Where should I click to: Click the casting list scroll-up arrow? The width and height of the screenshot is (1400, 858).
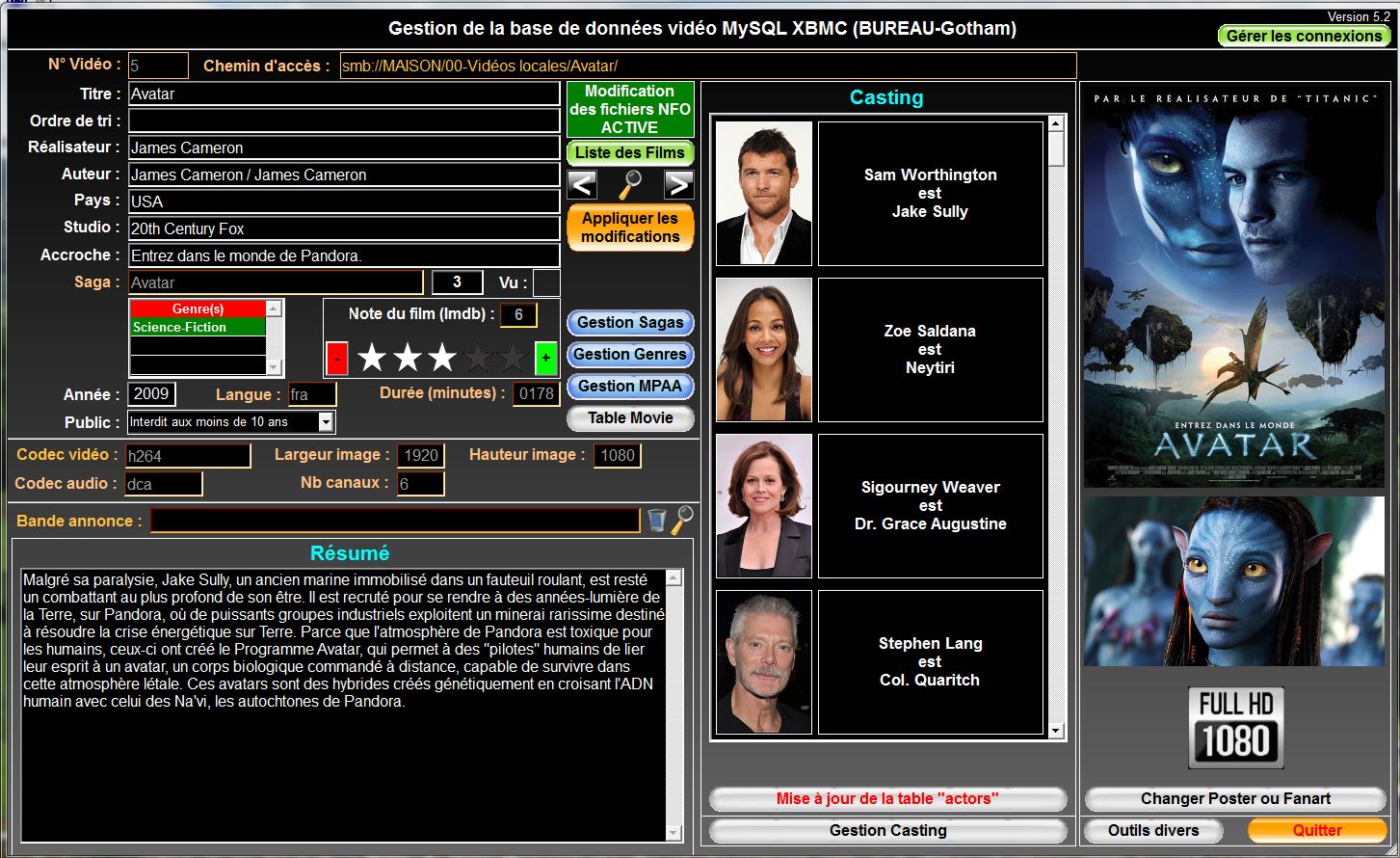(1056, 123)
